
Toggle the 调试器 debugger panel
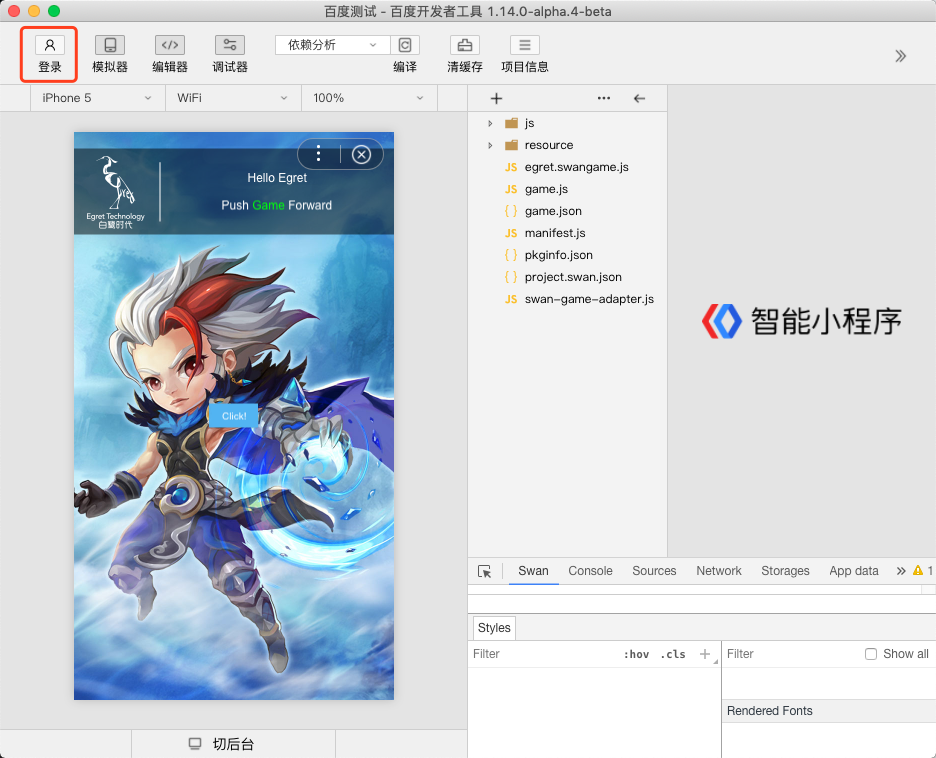point(230,45)
